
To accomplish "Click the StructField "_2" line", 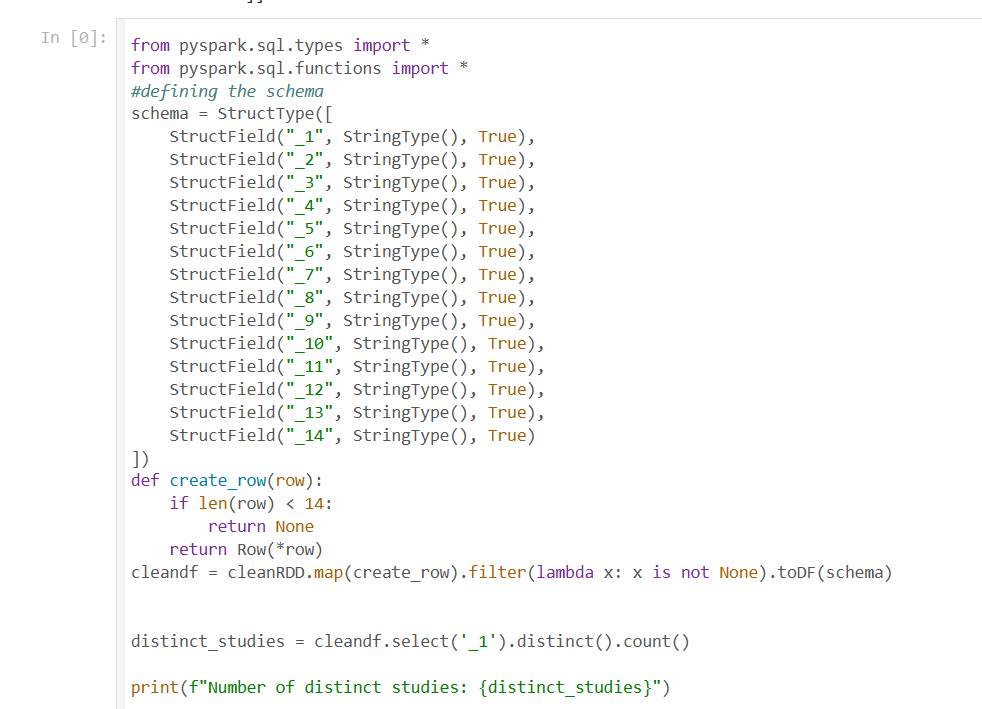I will tap(352, 160).
